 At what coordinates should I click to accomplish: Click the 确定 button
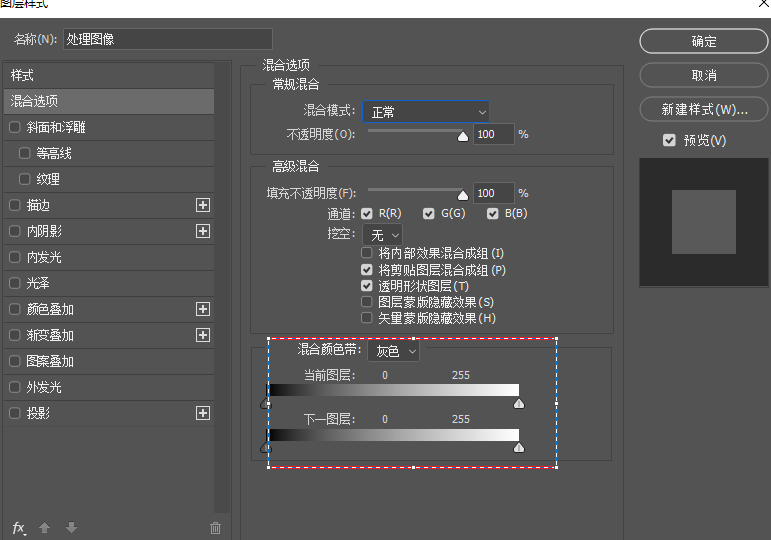[x=703, y=41]
